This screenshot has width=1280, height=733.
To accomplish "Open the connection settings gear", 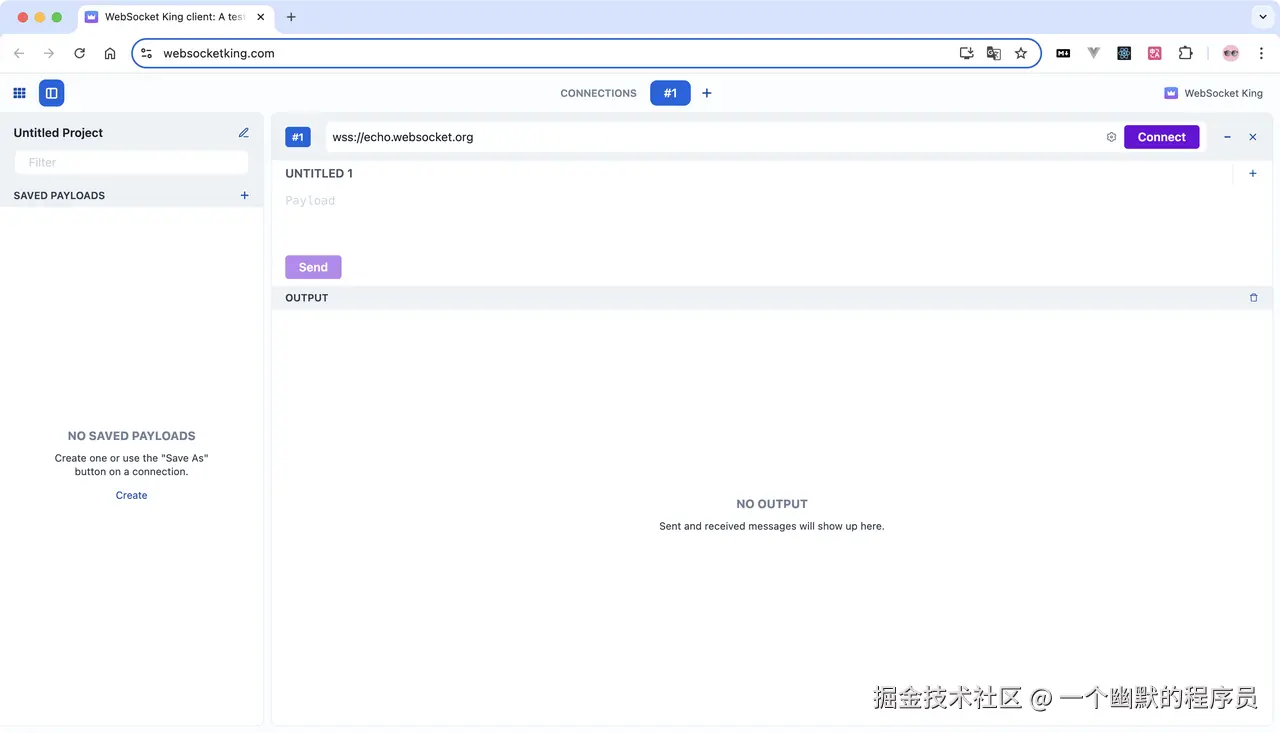I will (1110, 137).
